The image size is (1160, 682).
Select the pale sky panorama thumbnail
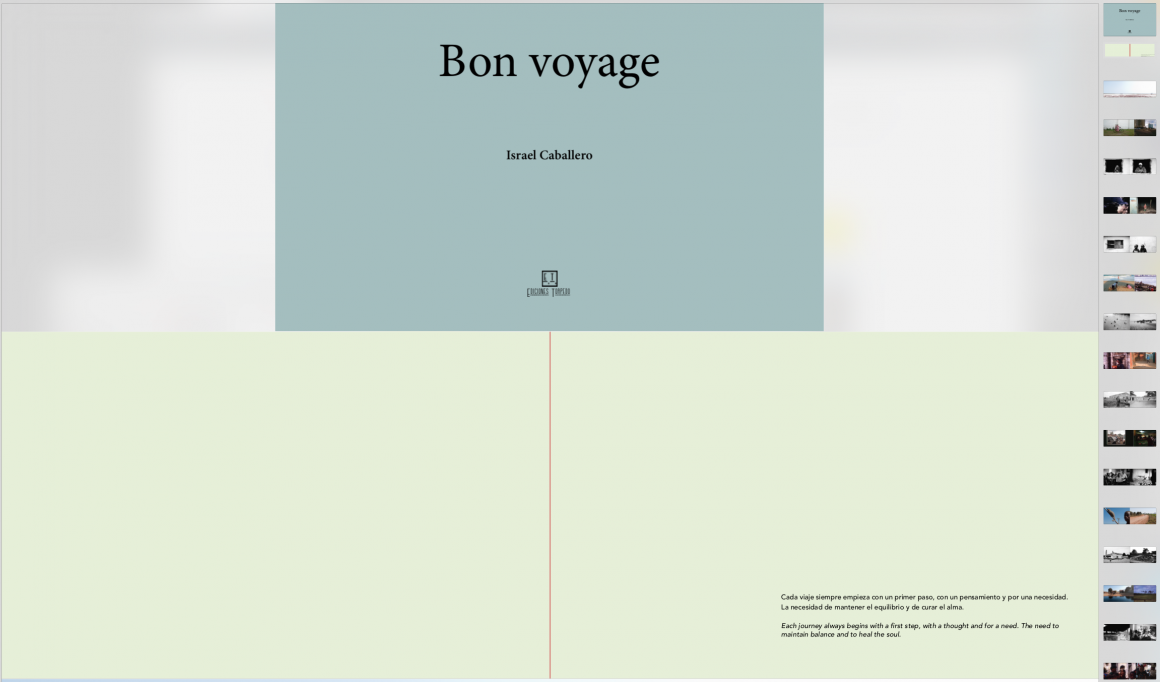tap(1129, 89)
